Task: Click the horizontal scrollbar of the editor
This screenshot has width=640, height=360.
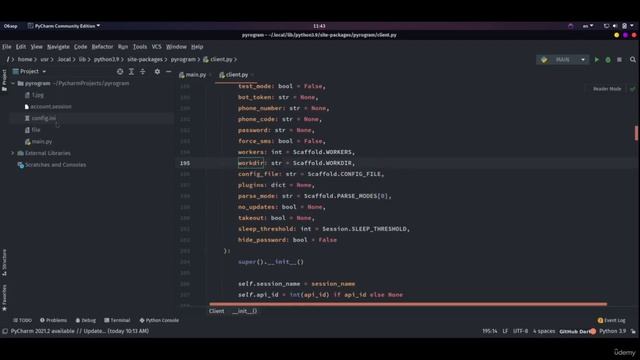Action: tap(408, 304)
